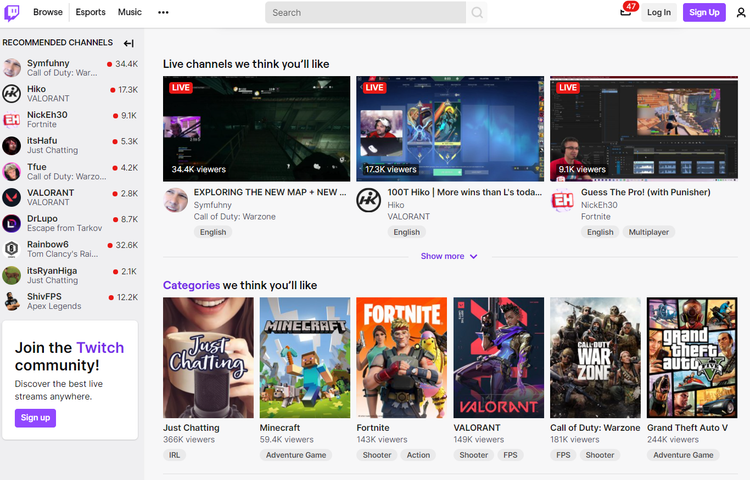Open Symfuhny's avatar in sidebar
Image resolution: width=750 pixels, height=480 pixels.
pyautogui.click(x=12, y=67)
